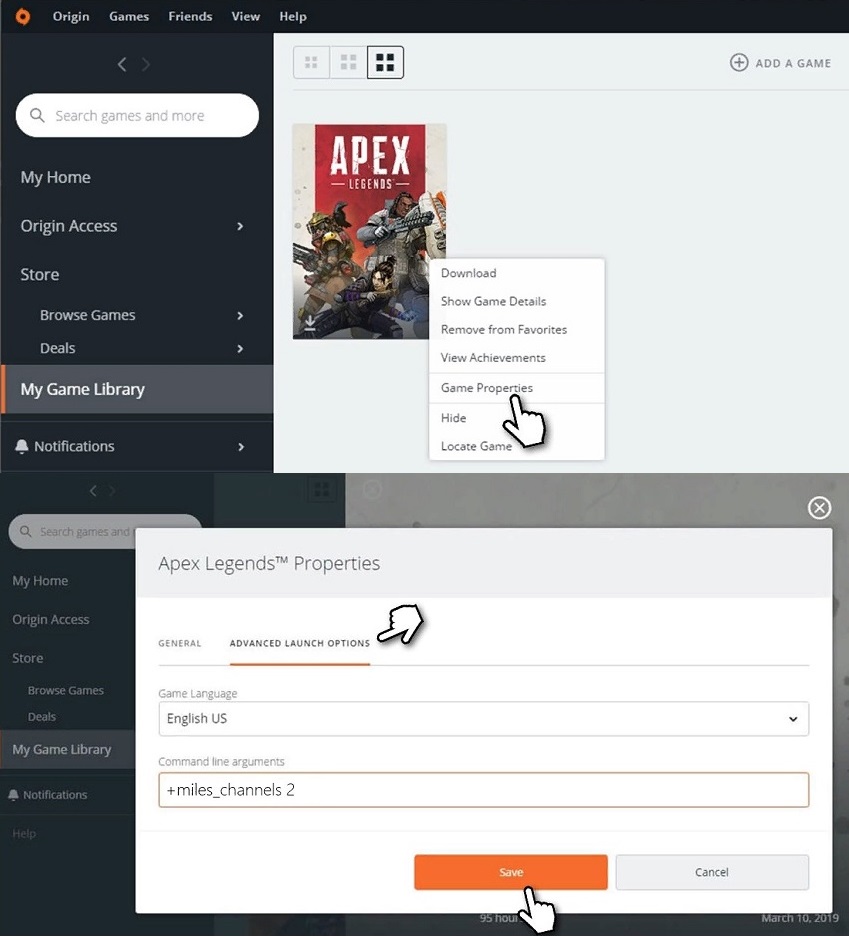Screen dimensions: 849x937
Task: Open Origin Access in lower sidebar
Action: coord(51,619)
